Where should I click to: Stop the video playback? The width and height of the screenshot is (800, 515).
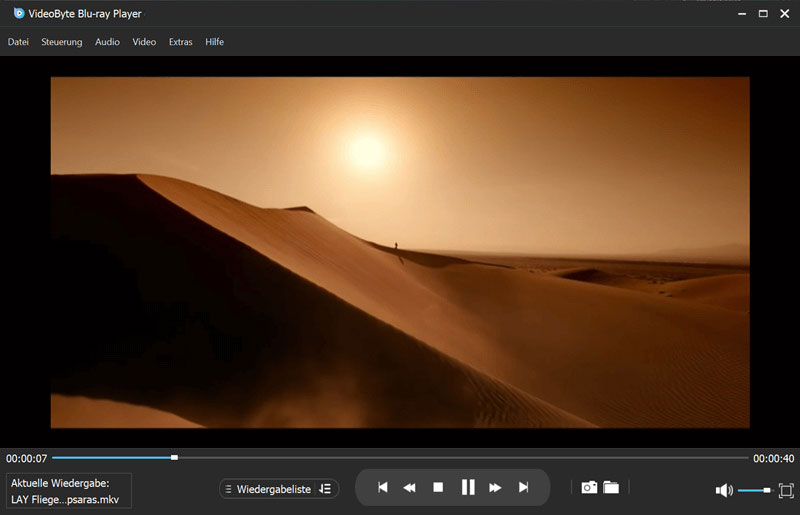coord(438,487)
